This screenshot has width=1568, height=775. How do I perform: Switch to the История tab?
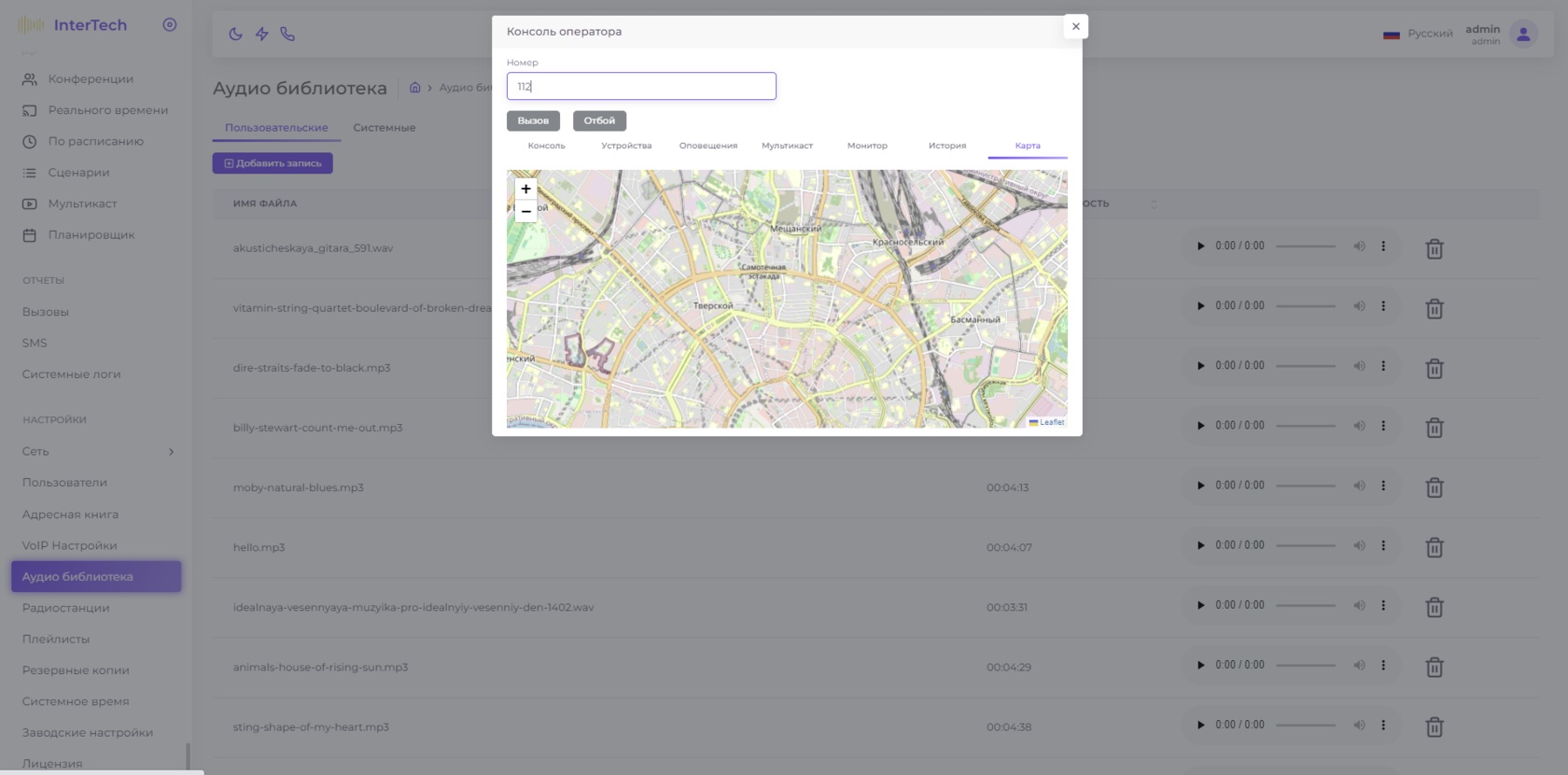(x=946, y=146)
